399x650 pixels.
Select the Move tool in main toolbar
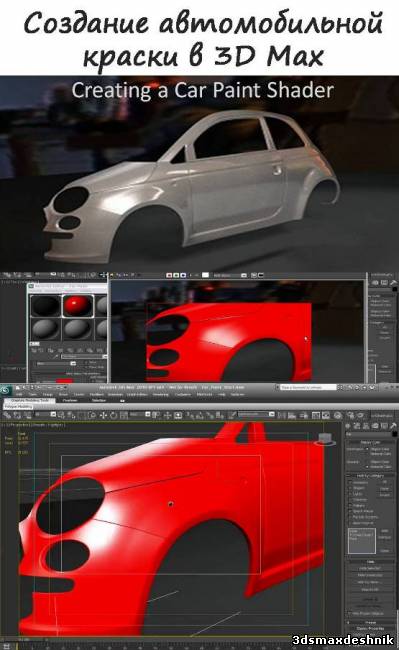(104, 415)
